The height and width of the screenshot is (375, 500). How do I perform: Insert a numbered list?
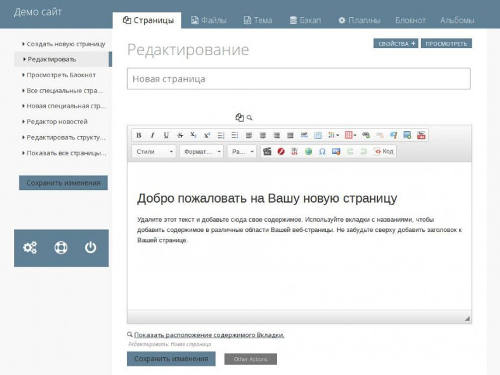tap(221, 135)
